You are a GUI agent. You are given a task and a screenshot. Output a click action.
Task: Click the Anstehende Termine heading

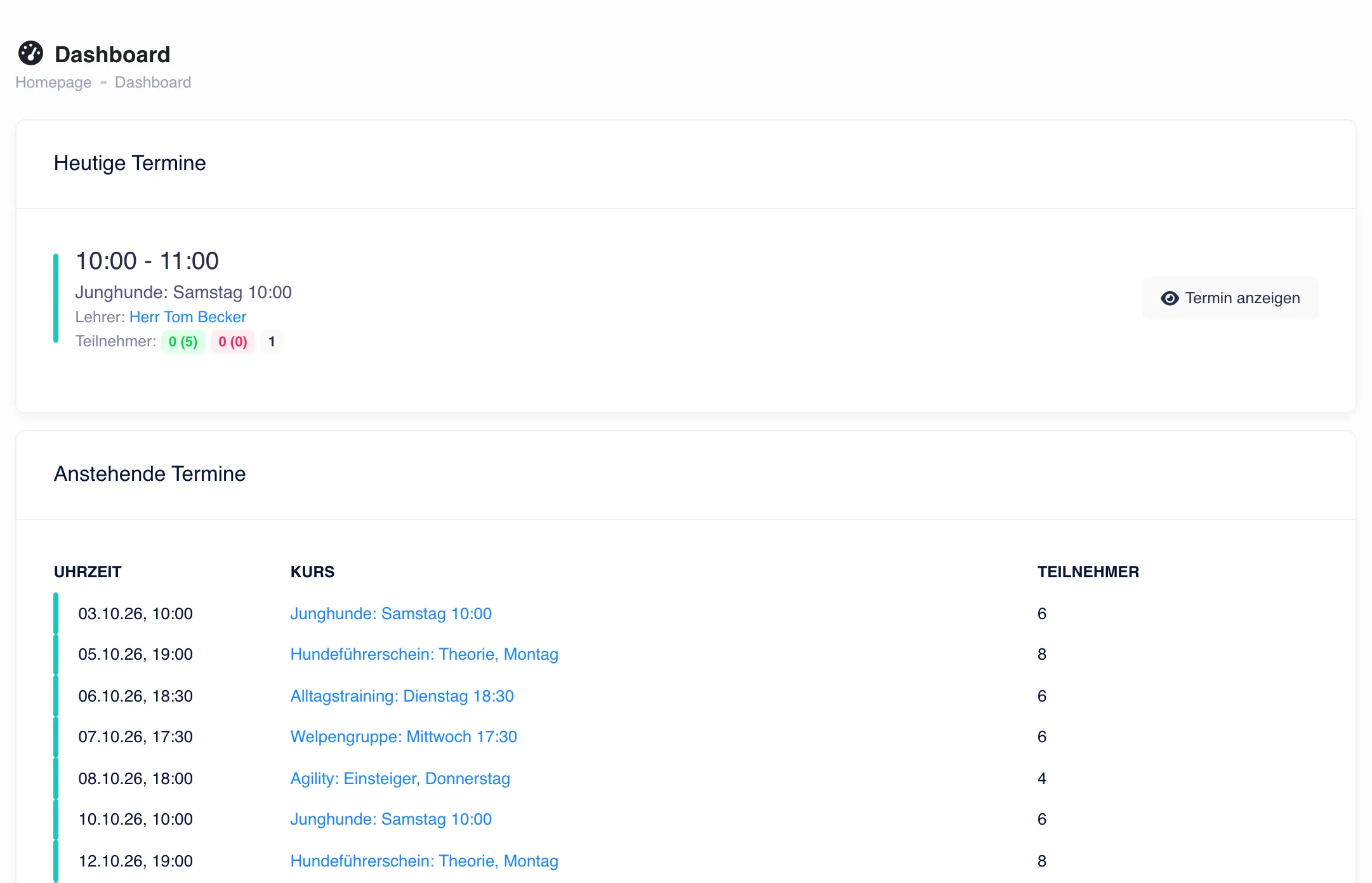pos(150,474)
